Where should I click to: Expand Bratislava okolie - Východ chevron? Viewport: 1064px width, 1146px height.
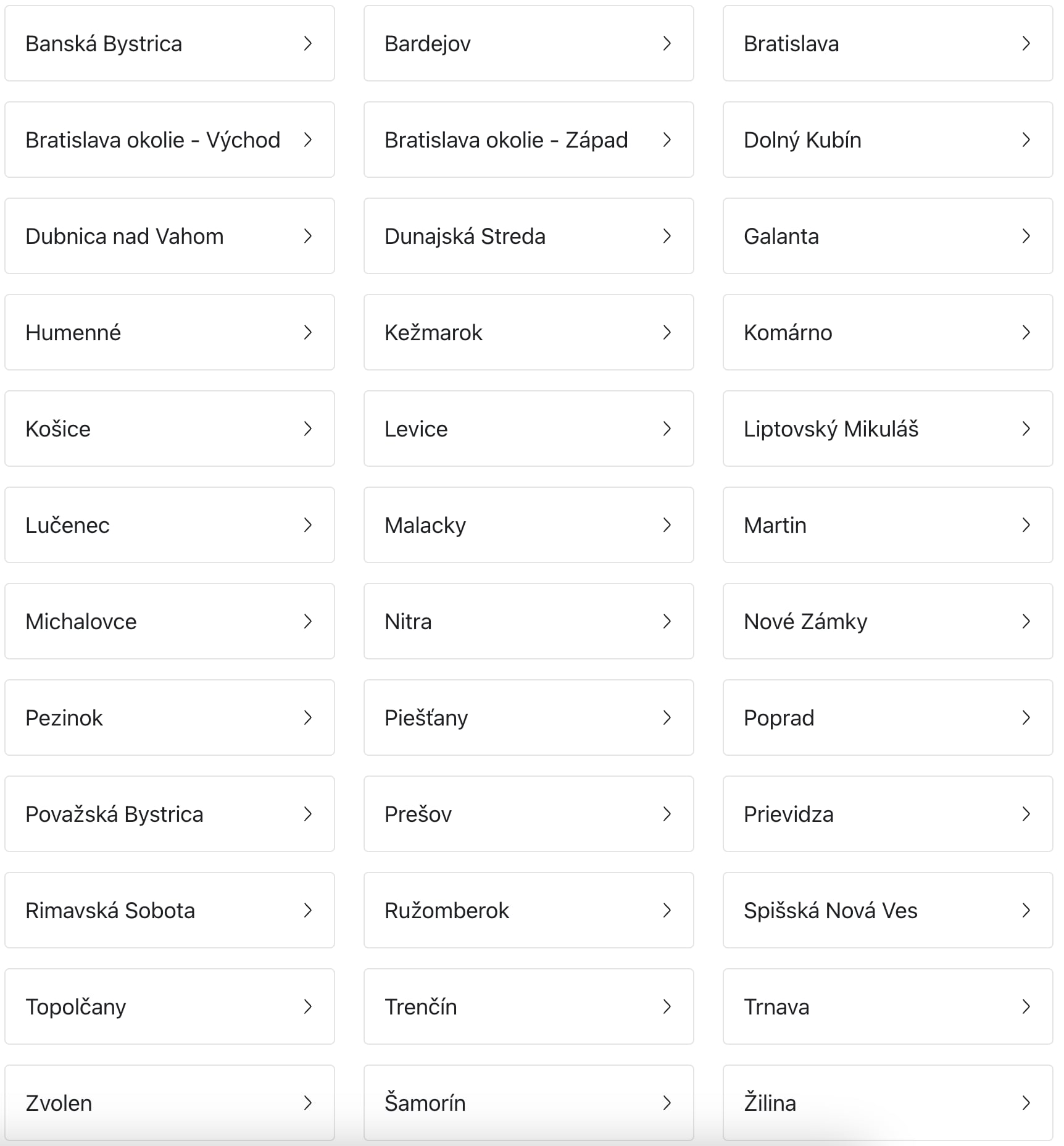[307, 140]
